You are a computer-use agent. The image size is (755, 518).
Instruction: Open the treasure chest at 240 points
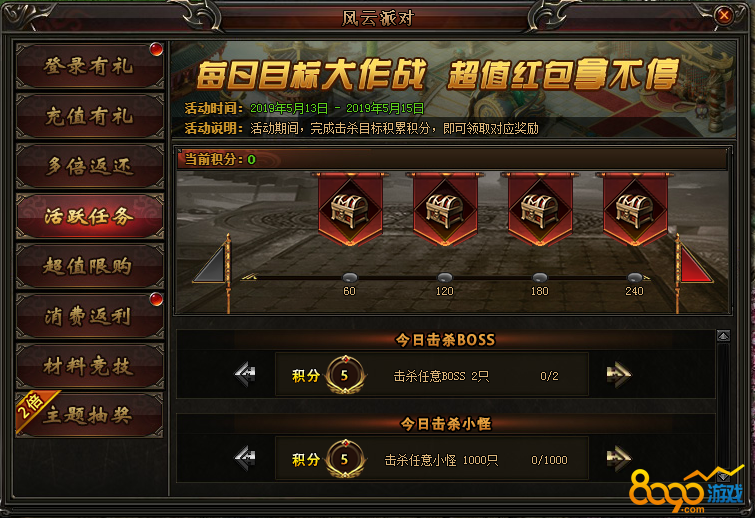pyautogui.click(x=635, y=209)
